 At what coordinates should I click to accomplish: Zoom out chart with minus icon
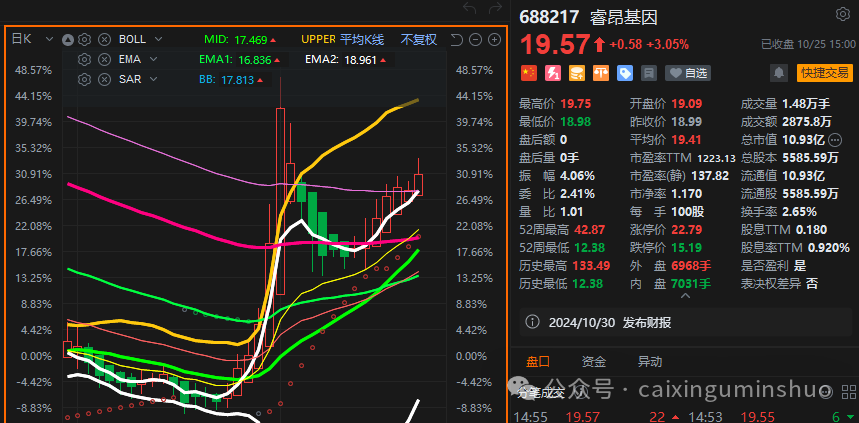coord(476,39)
